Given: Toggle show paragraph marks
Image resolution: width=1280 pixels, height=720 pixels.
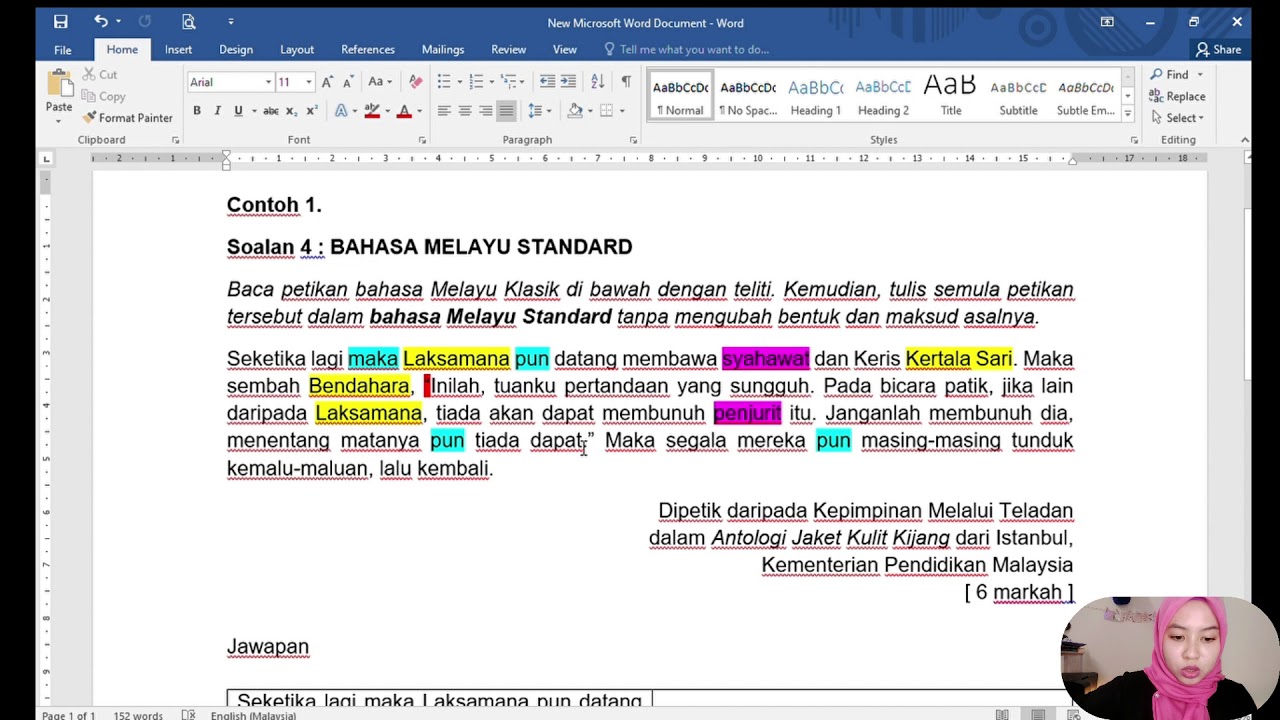Looking at the screenshot, I should pos(626,82).
